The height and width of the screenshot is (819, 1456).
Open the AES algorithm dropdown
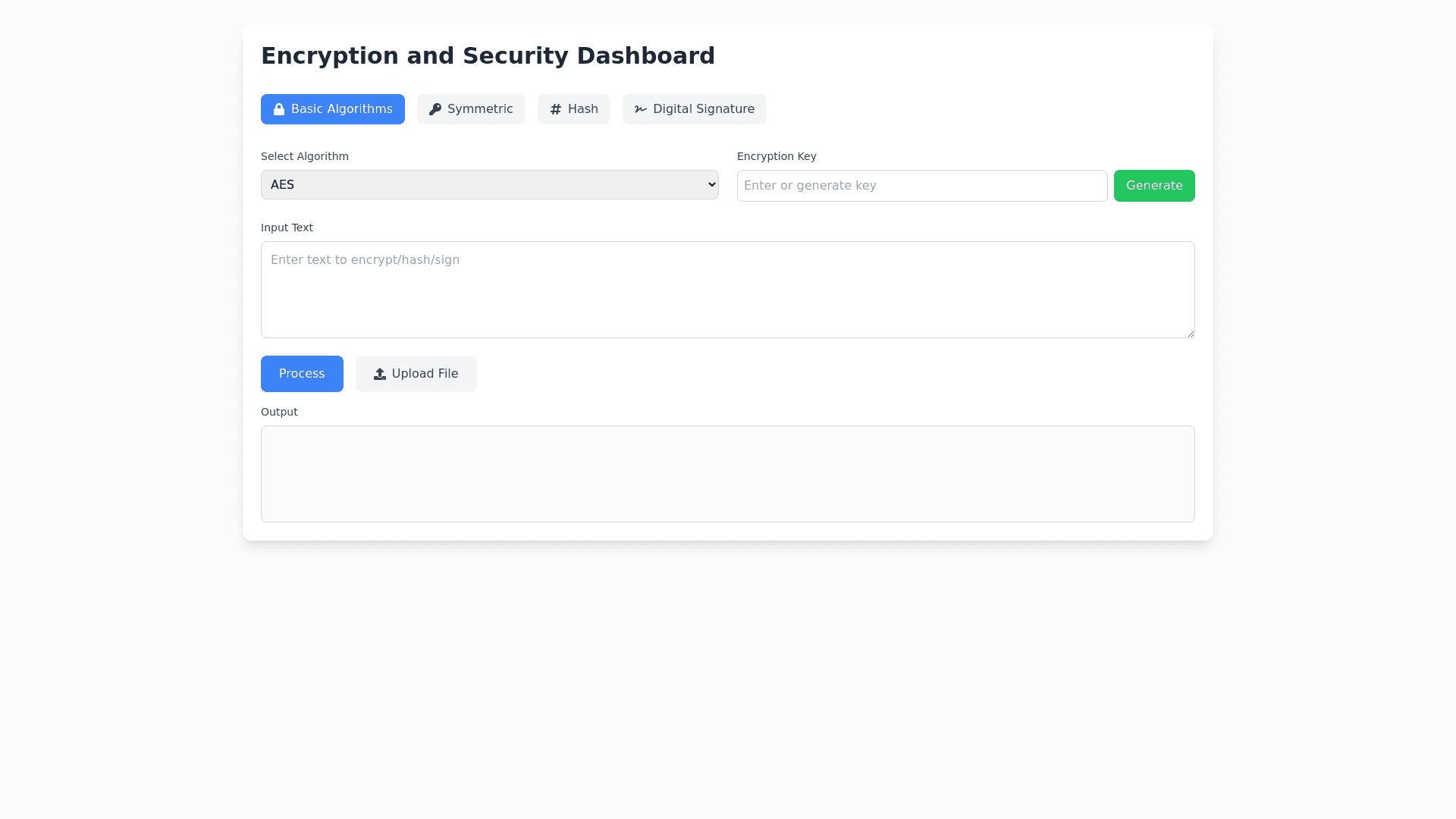click(489, 184)
